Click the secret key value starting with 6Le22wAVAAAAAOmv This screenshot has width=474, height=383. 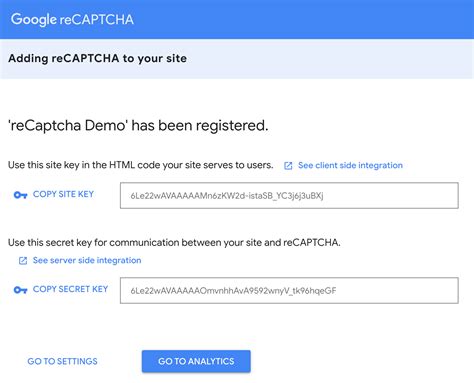233,291
